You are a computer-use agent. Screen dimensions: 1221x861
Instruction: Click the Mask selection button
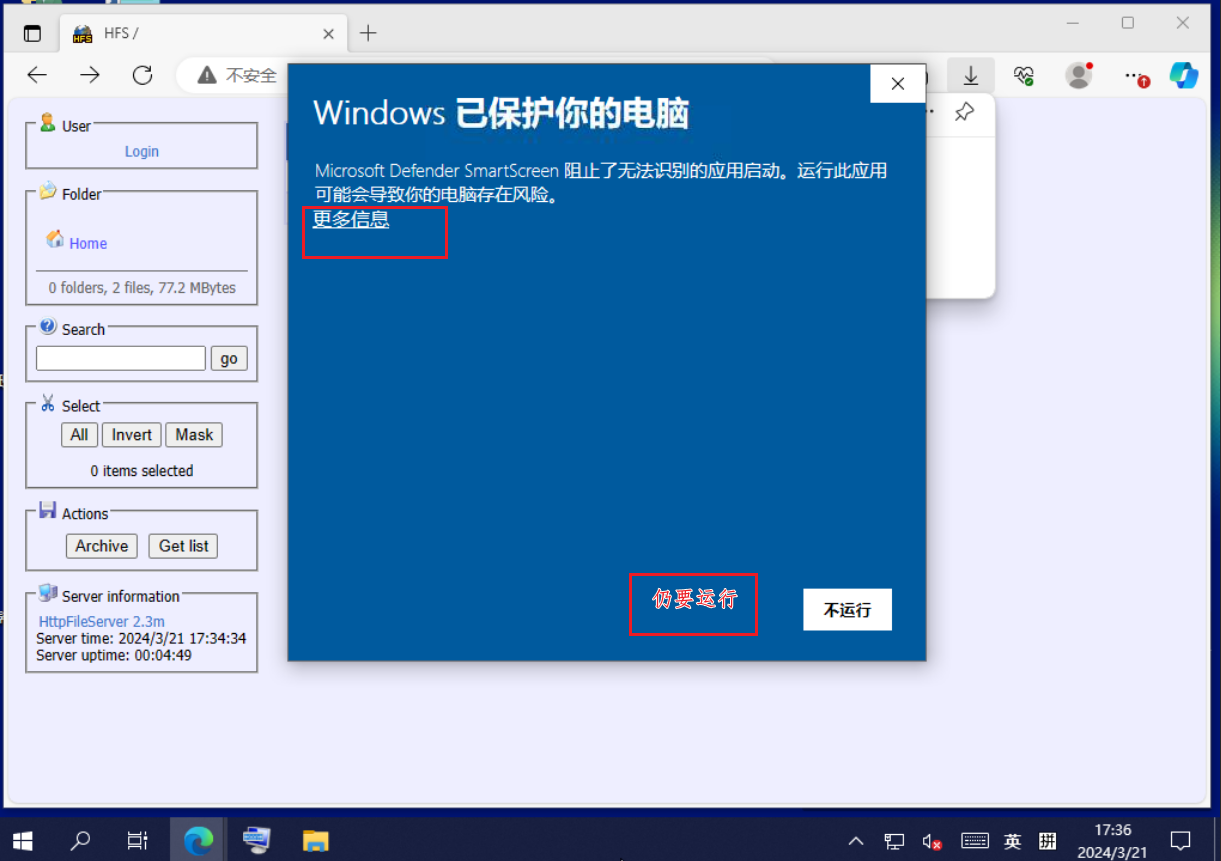click(x=194, y=434)
